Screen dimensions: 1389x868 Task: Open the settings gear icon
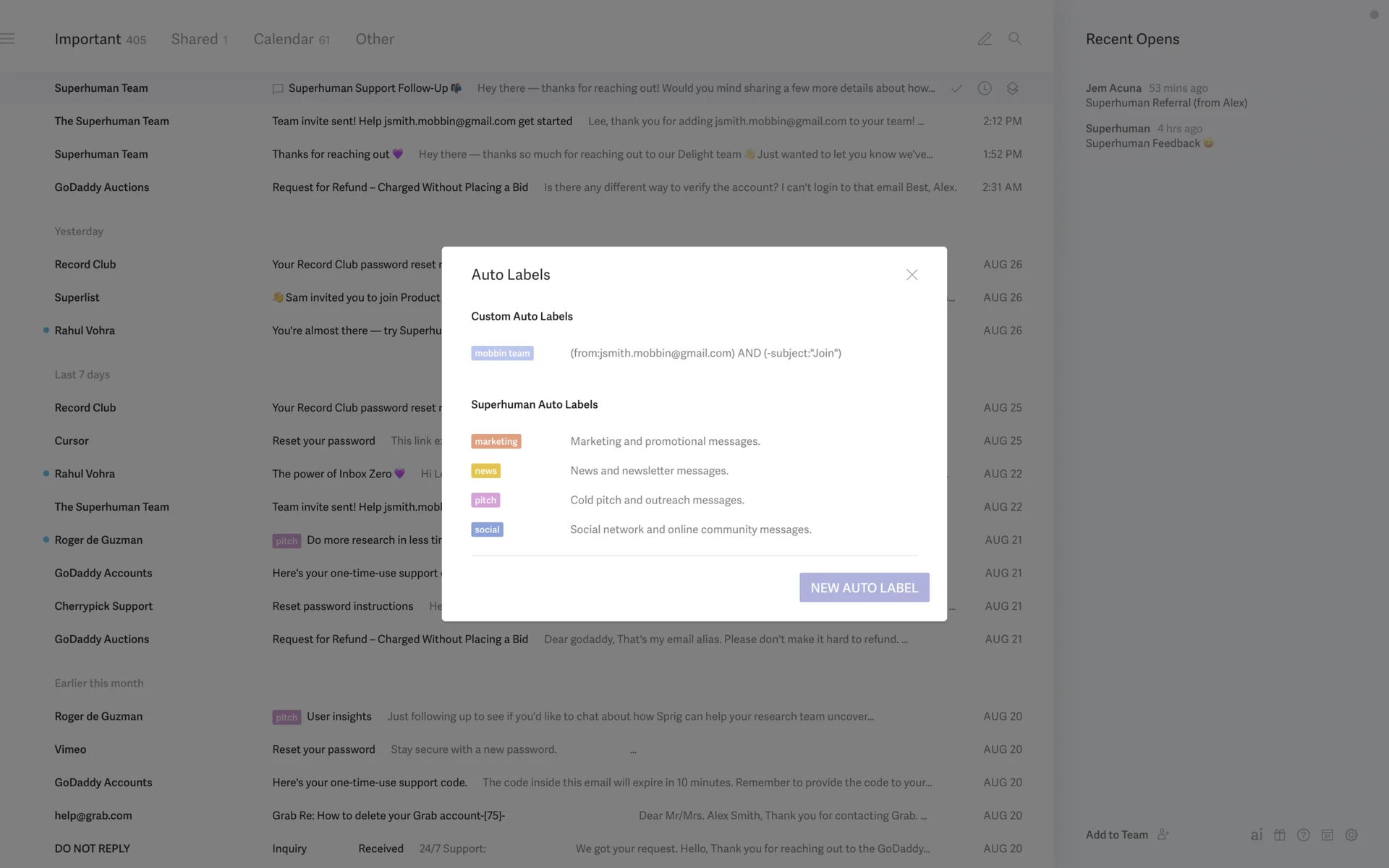coord(1351,835)
